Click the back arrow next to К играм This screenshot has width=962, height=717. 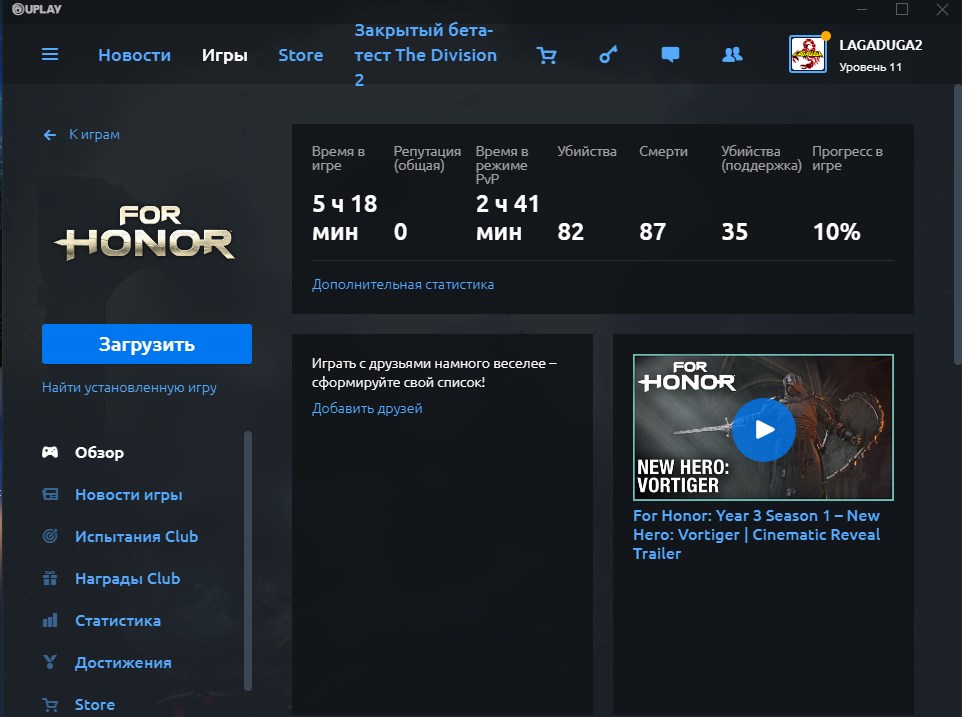pyautogui.click(x=50, y=135)
